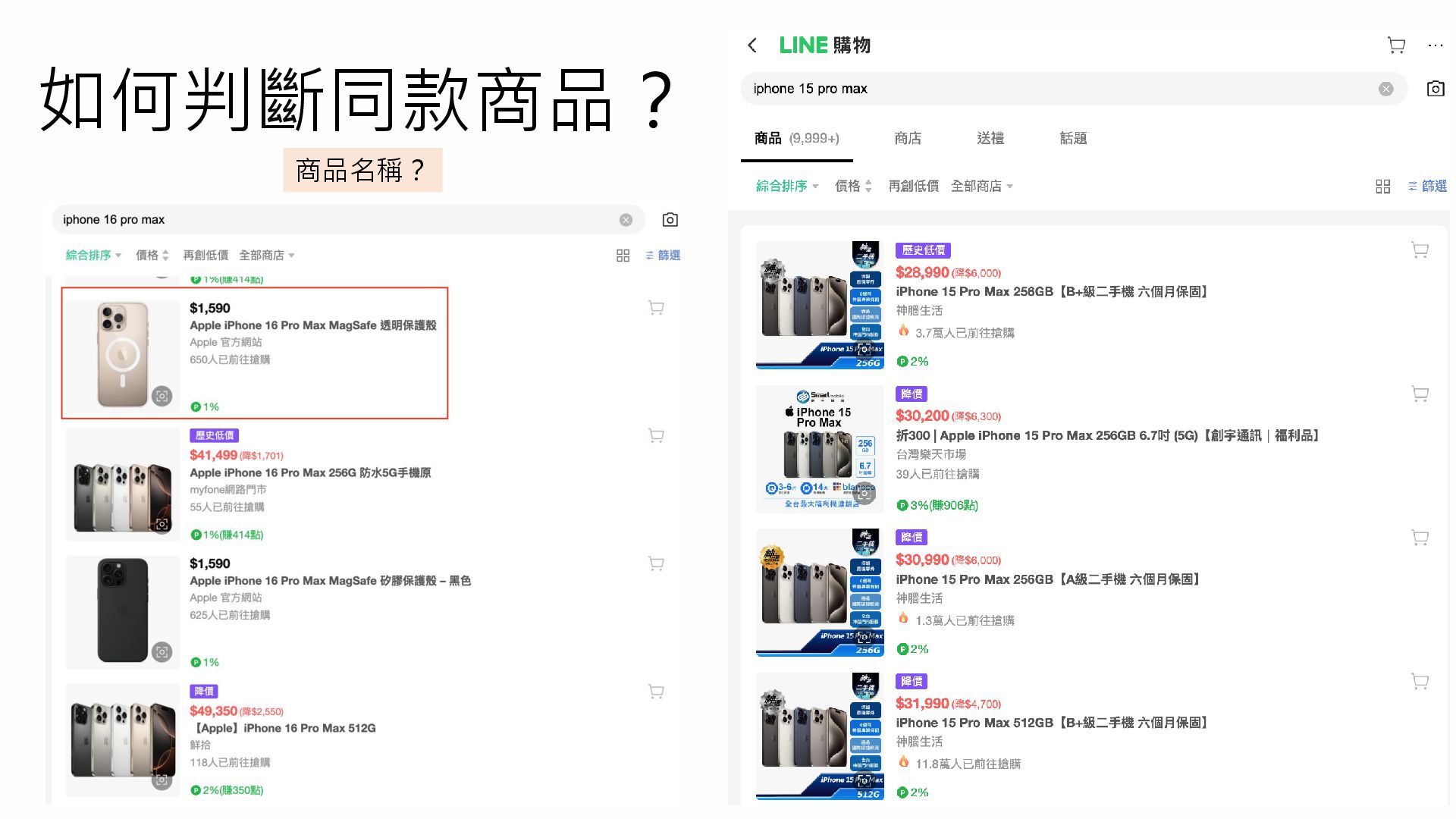This screenshot has width=1456, height=819.
Task: Open 篩選 filter in right panel
Action: pyautogui.click(x=1427, y=186)
